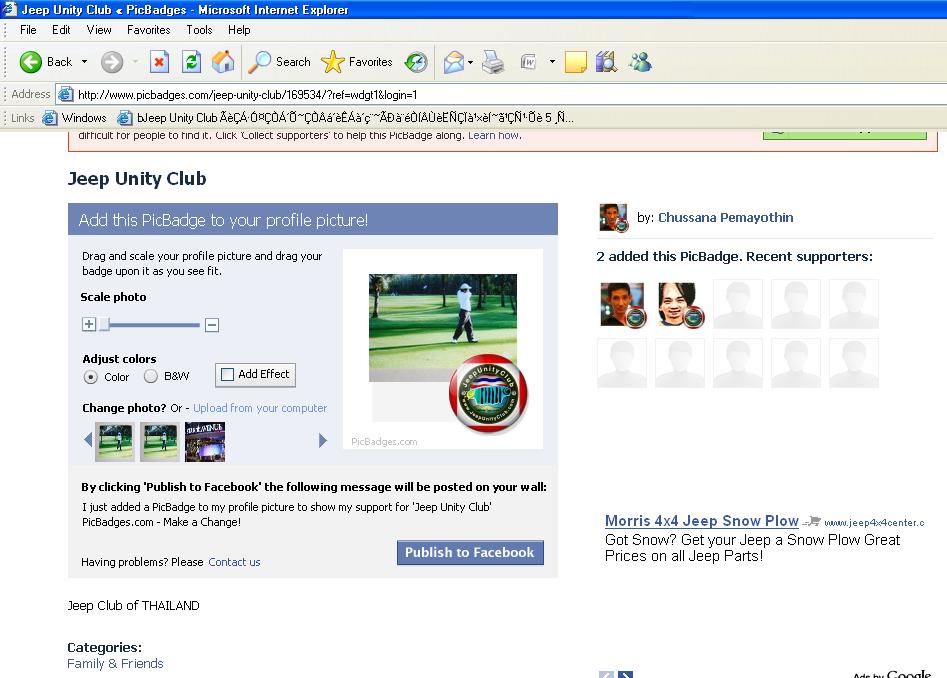This screenshot has width=947, height=678.
Task: Click the Research book icon
Action: click(x=606, y=62)
